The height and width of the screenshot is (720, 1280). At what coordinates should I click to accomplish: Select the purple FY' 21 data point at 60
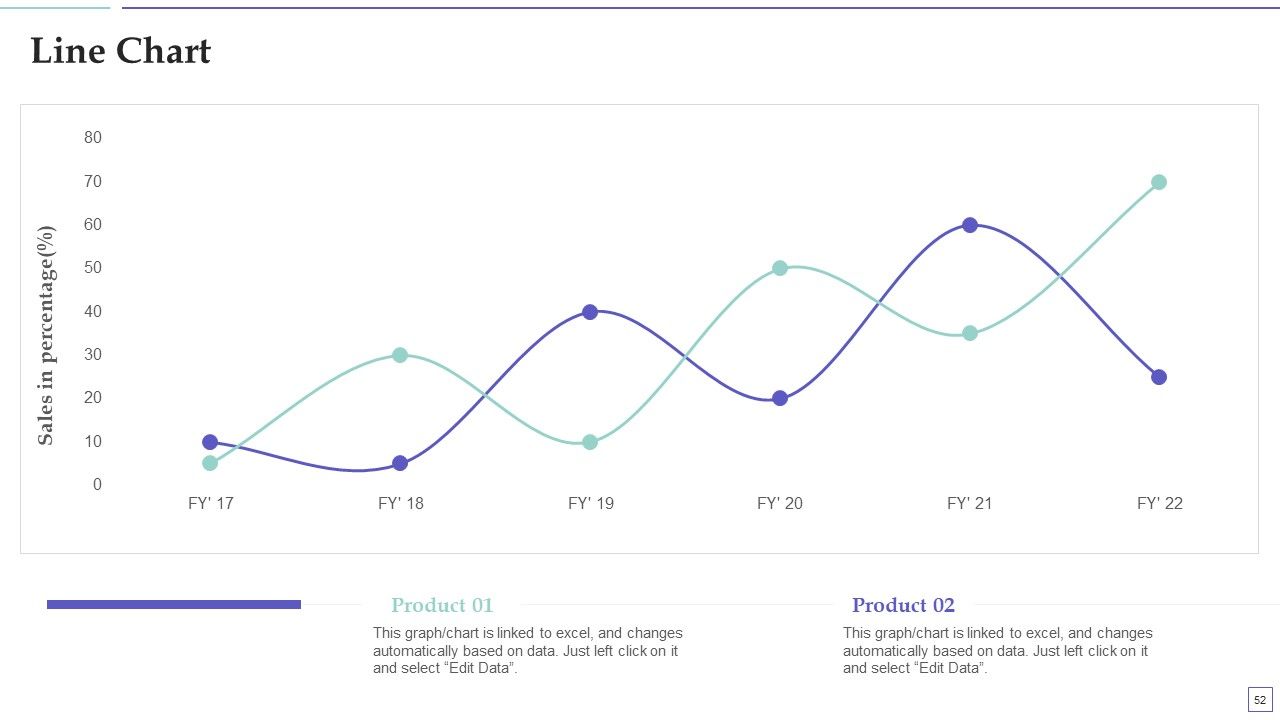(970, 225)
